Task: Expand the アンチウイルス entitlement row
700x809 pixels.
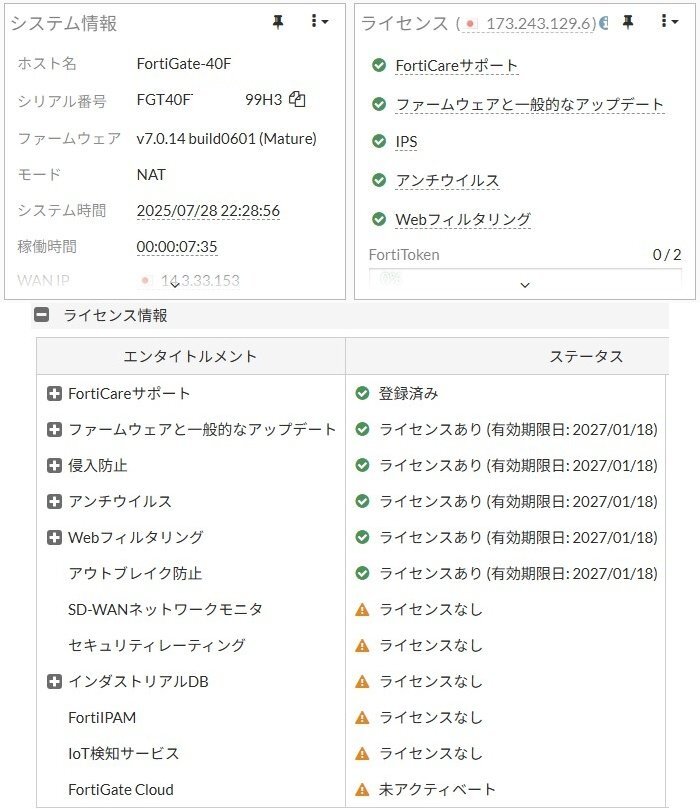Action: click(x=55, y=501)
